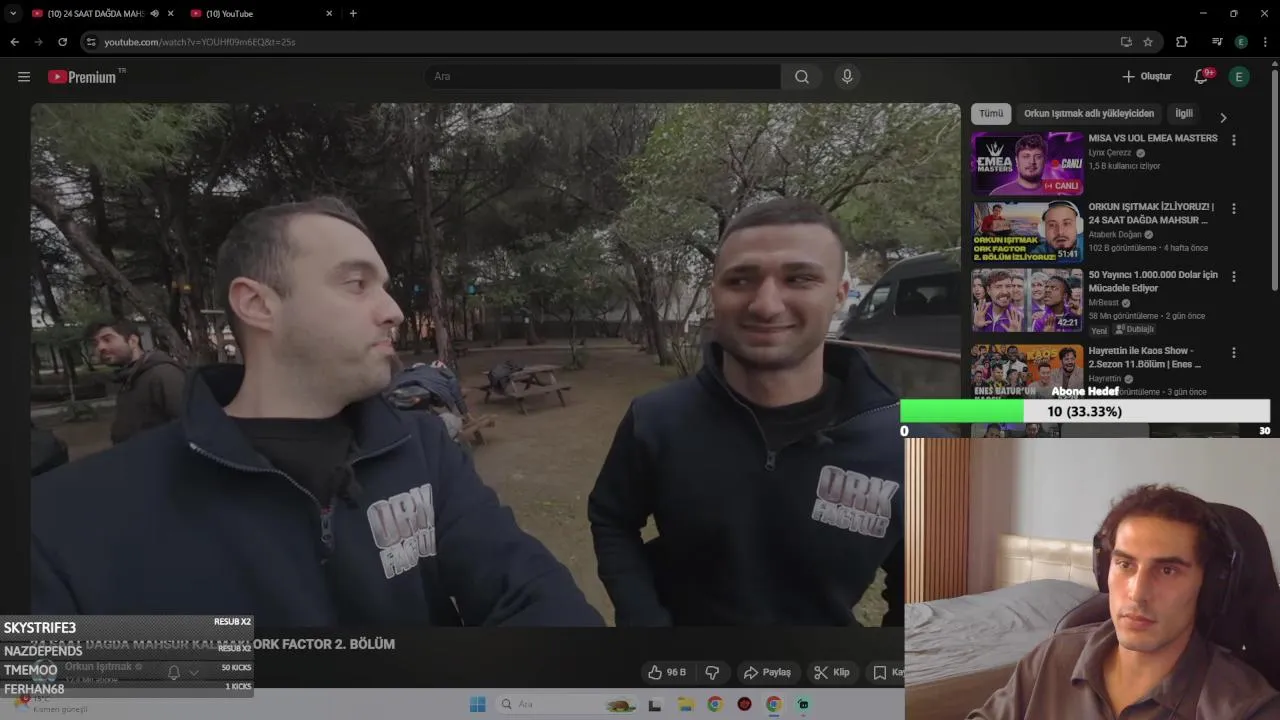Click the taskbar Ara search box
Viewport: 1280px width, 720px height.
click(x=567, y=704)
